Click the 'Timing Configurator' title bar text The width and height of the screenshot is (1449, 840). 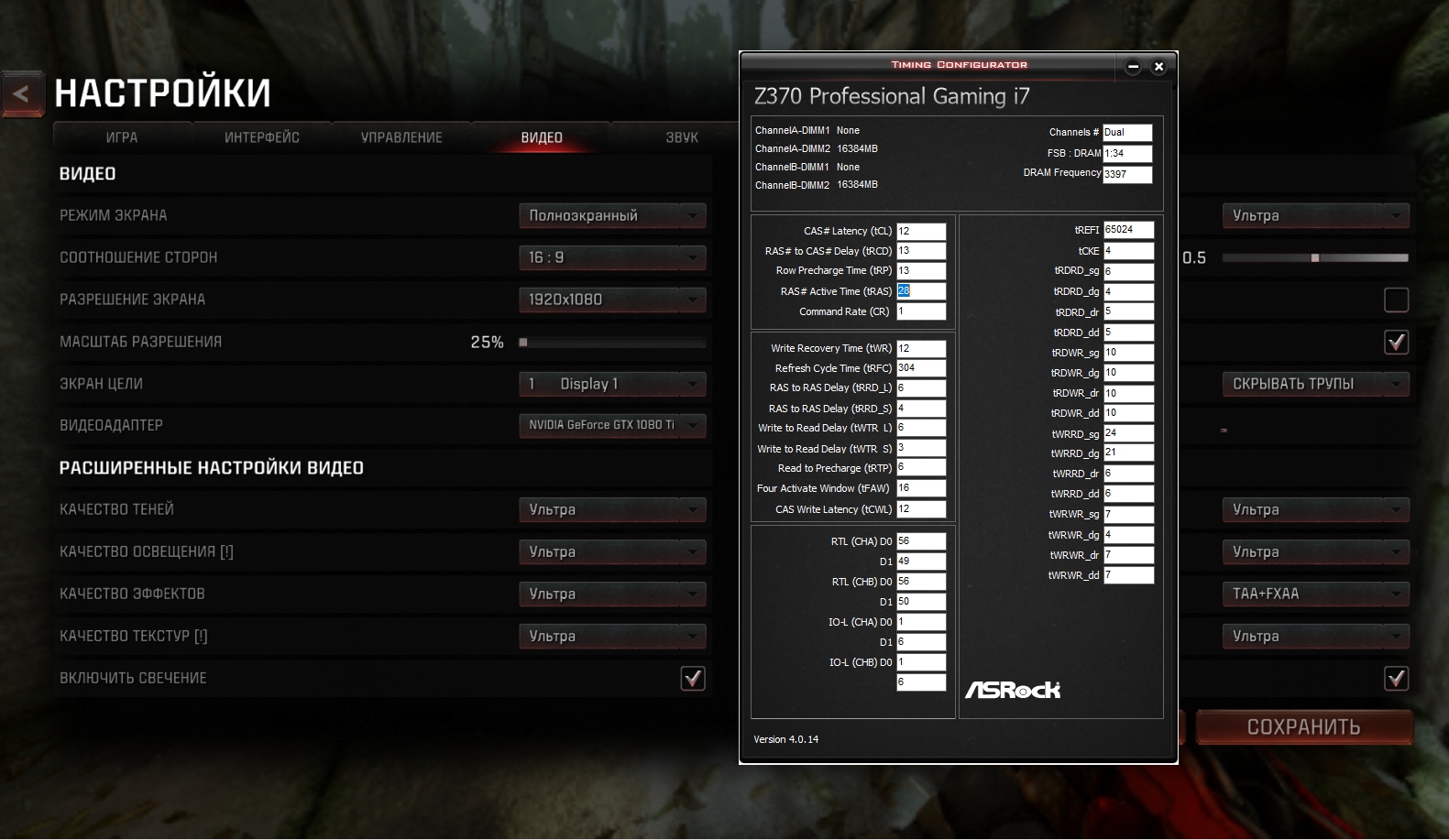[960, 65]
